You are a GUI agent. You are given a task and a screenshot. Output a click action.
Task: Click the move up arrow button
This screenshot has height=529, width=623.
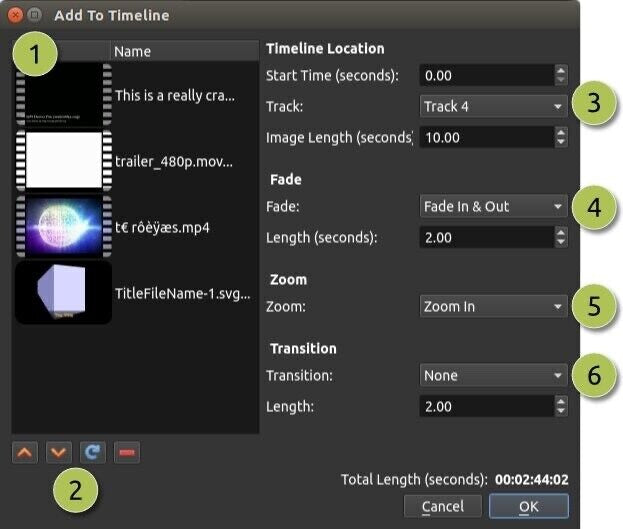click(26, 452)
